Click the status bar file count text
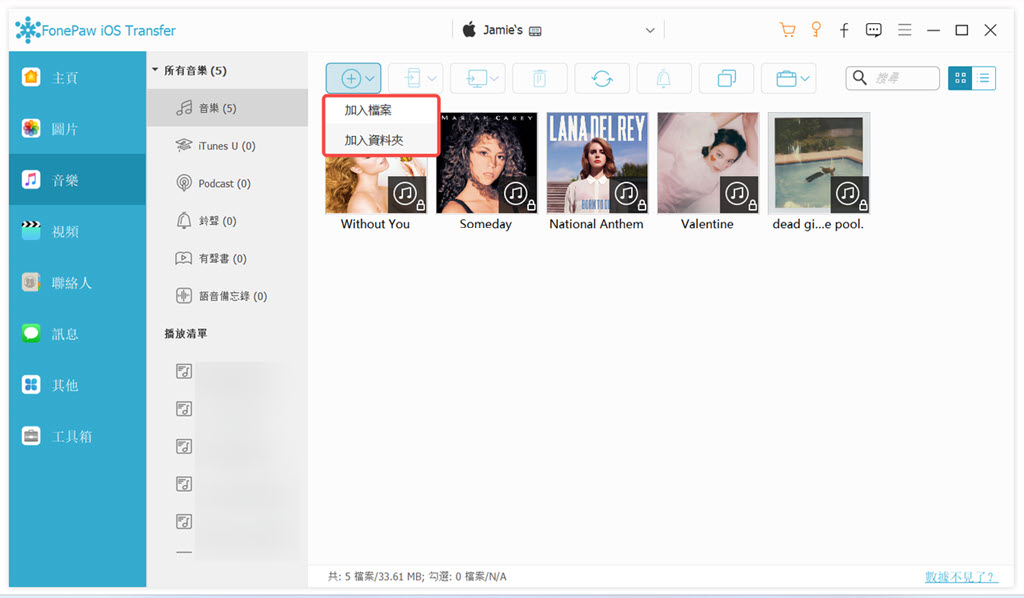The image size is (1024, 598). coord(417,576)
